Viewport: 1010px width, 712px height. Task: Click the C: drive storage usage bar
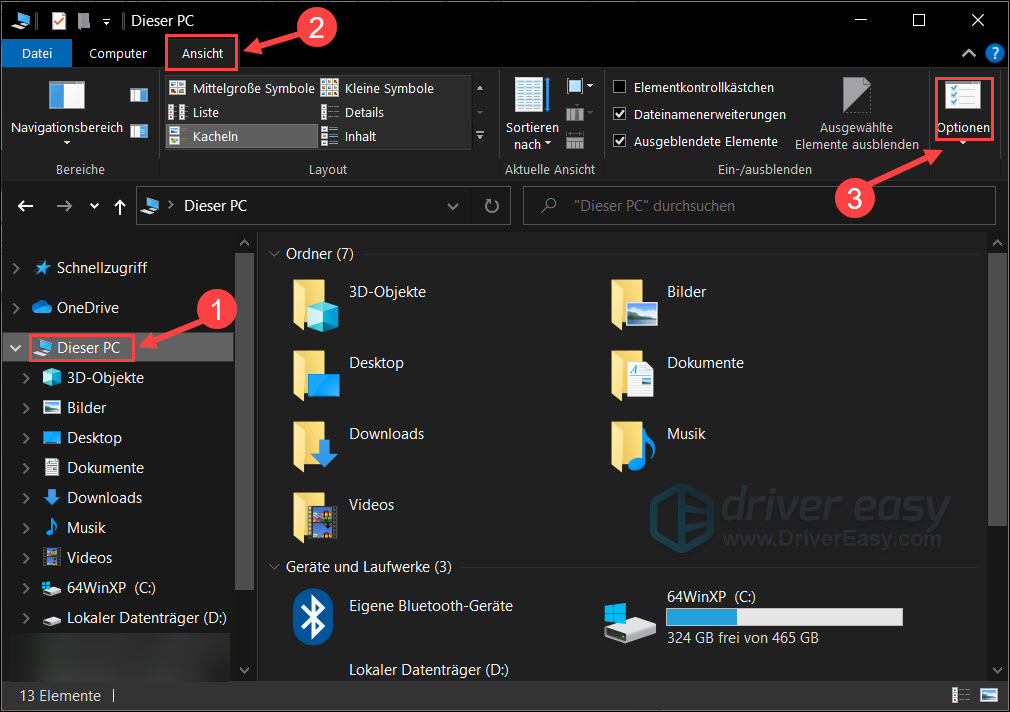click(784, 616)
